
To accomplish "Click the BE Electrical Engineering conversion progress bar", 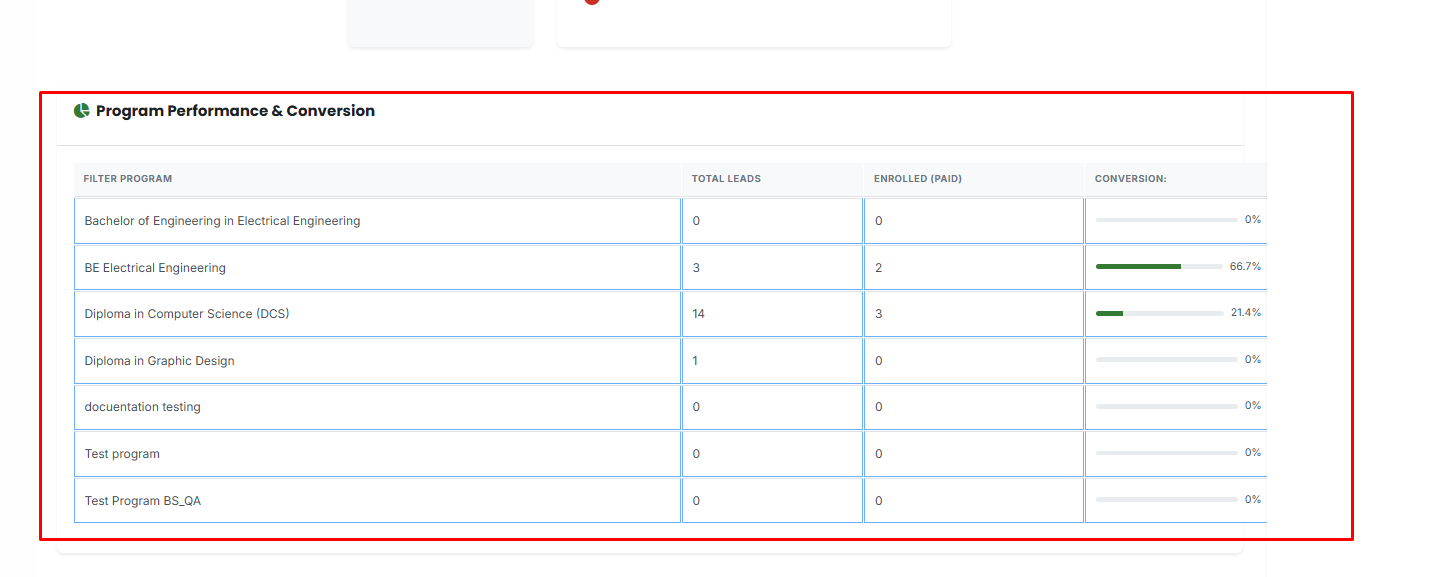I will coord(1160,267).
